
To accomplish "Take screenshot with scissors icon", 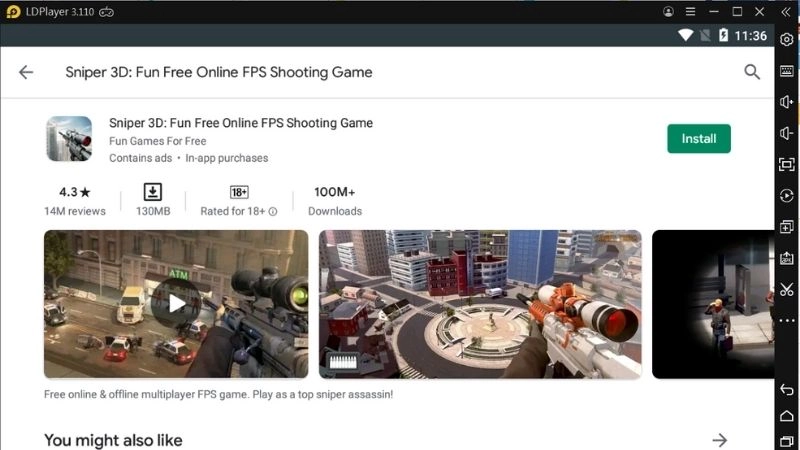I will click(787, 289).
